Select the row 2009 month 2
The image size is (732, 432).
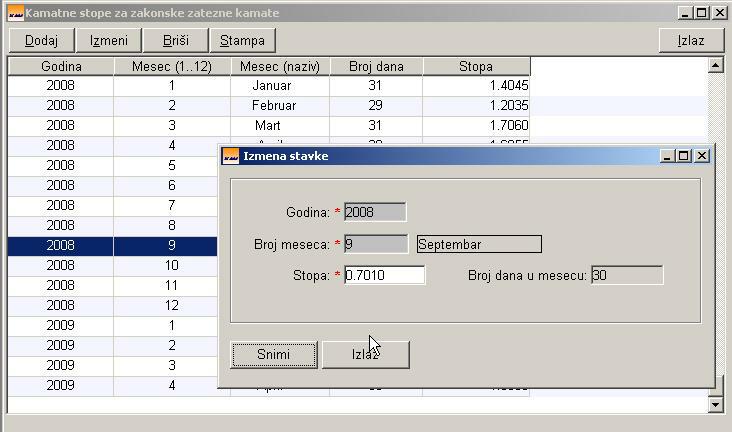(x=113, y=346)
